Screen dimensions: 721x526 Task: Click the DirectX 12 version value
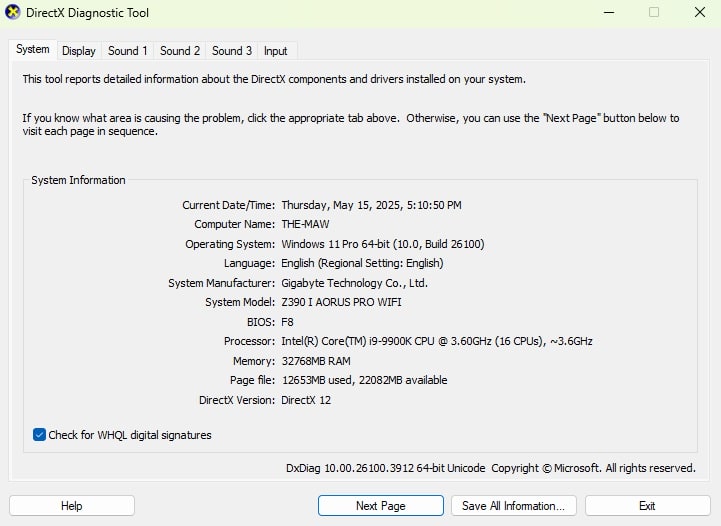[306, 400]
